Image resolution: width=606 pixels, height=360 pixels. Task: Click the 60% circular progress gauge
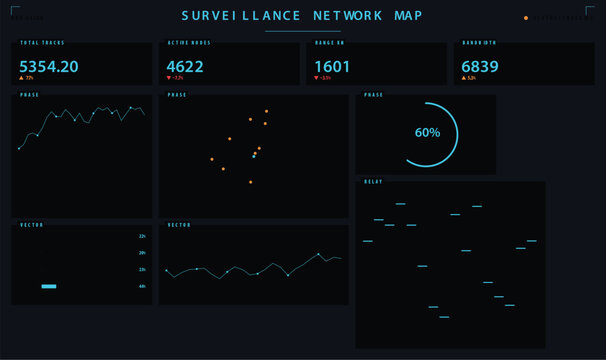426,135
